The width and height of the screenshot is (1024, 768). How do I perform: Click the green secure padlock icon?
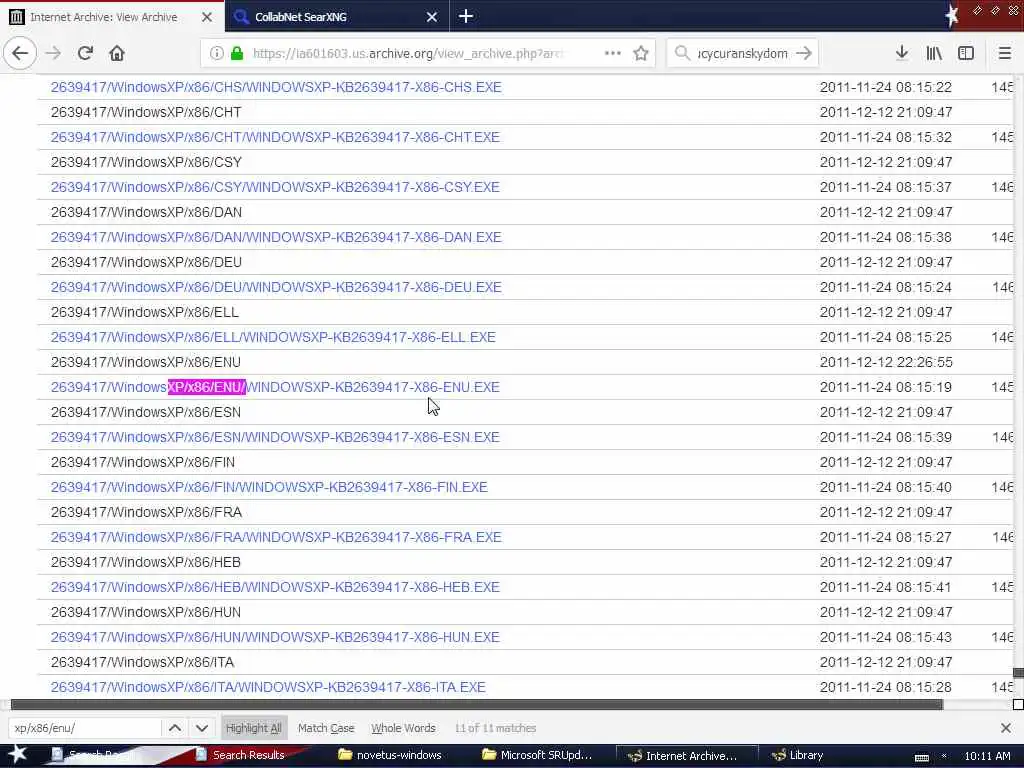click(x=237, y=53)
